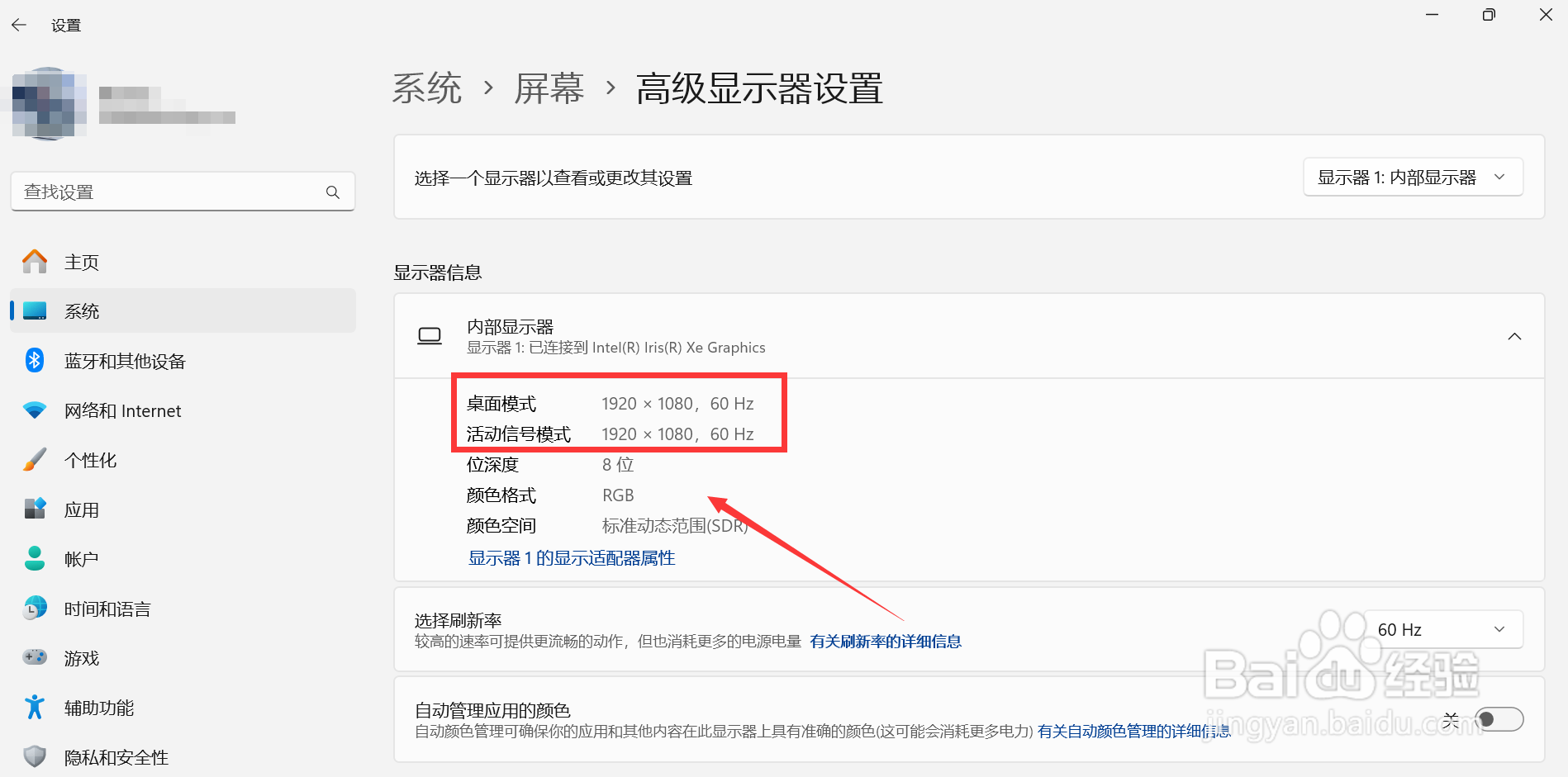Select 系统 in the breadcrumb
1568x777 pixels.
(427, 89)
